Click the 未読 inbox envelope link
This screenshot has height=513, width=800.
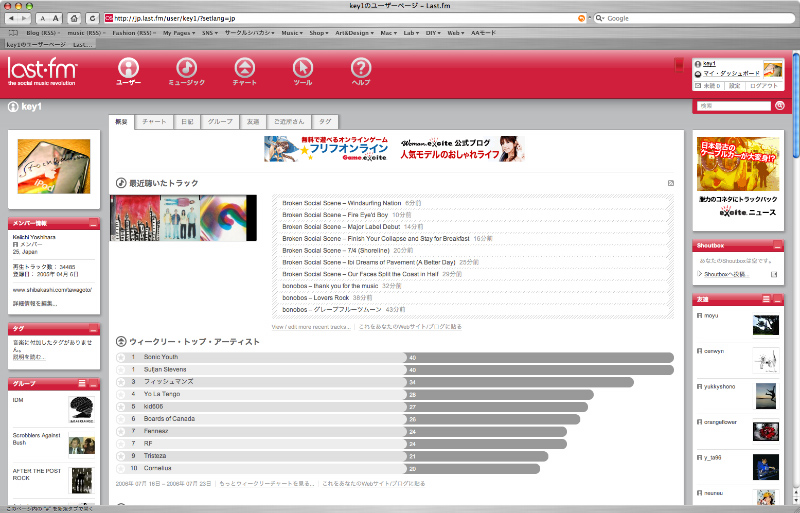point(708,86)
